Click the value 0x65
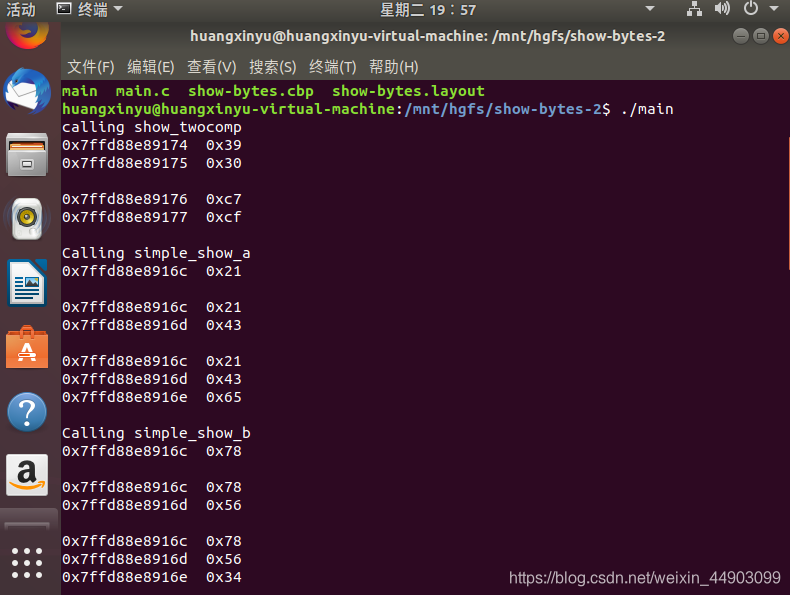This screenshot has height=597, width=791. [x=223, y=398]
